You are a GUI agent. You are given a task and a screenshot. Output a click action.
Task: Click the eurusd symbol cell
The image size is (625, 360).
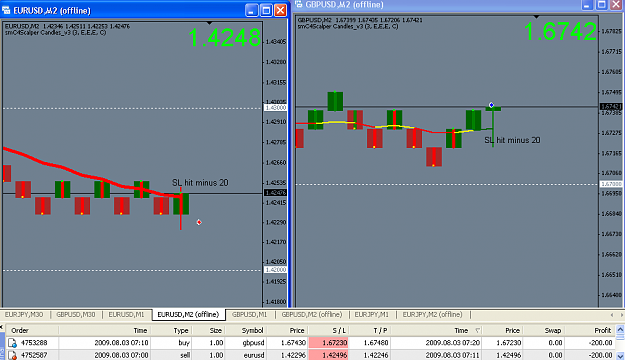[x=254, y=355]
